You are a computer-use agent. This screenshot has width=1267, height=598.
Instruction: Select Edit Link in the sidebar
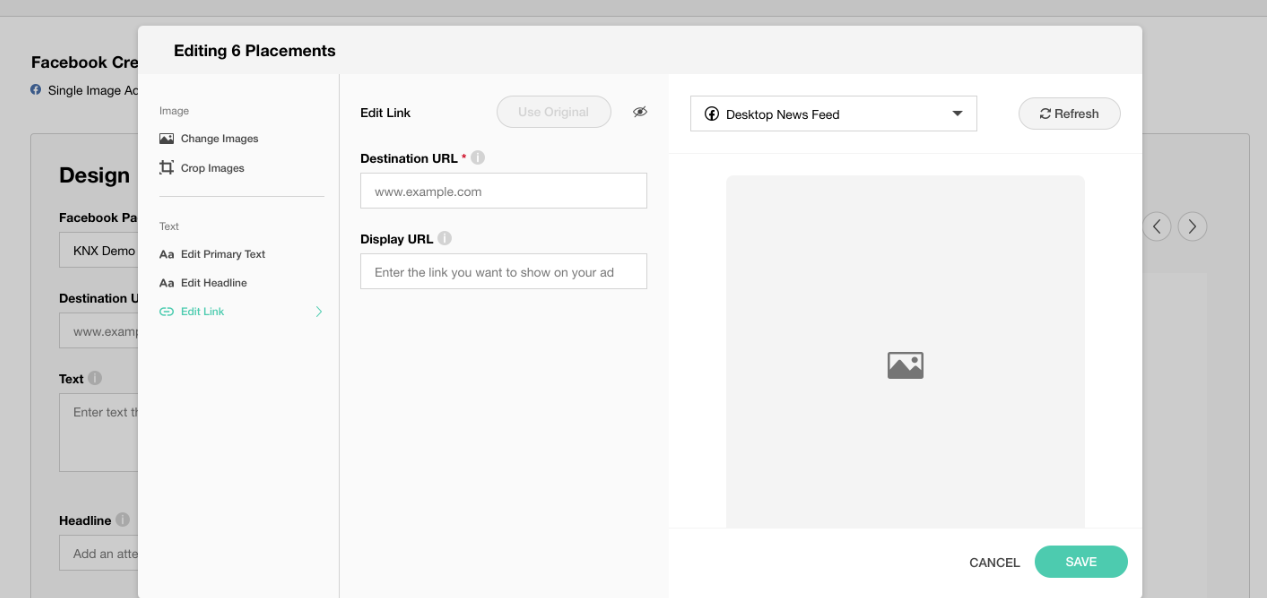pyautogui.click(x=202, y=312)
